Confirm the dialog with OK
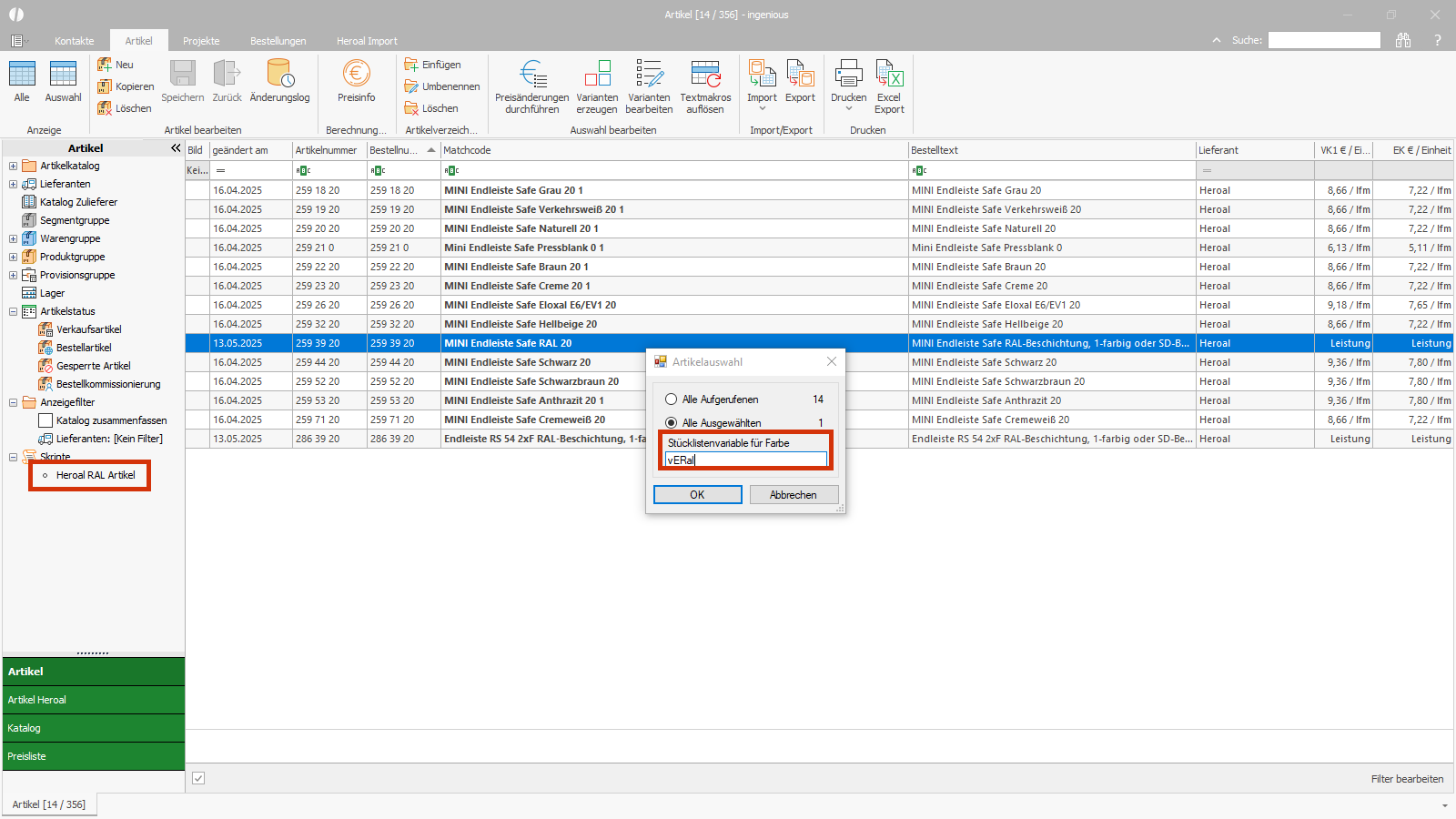Screen dimensions: 1456x819 tap(697, 495)
